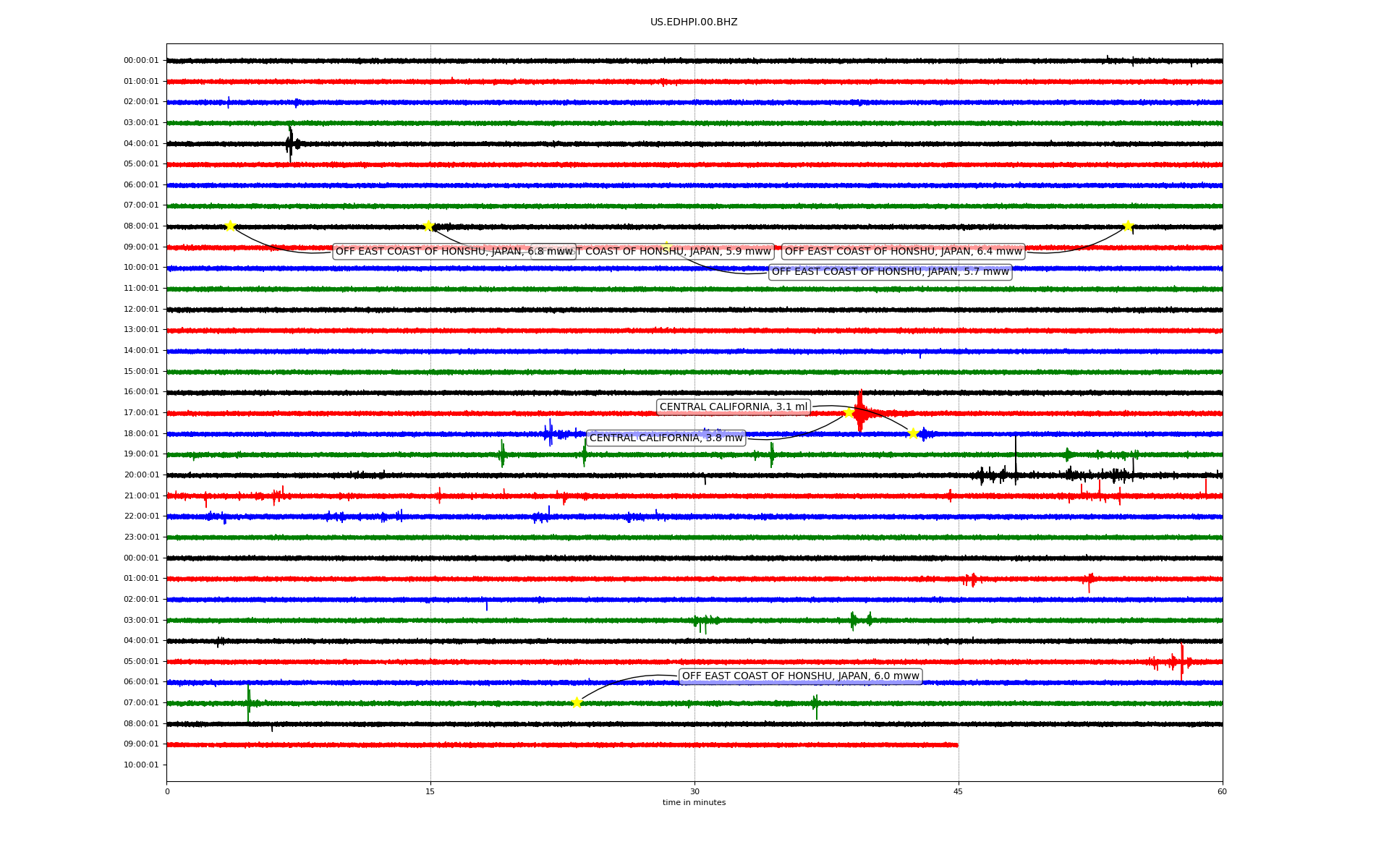Click the large black spike on the 04:00:01 trace
The height and width of the screenshot is (868, 1389).
[290, 143]
